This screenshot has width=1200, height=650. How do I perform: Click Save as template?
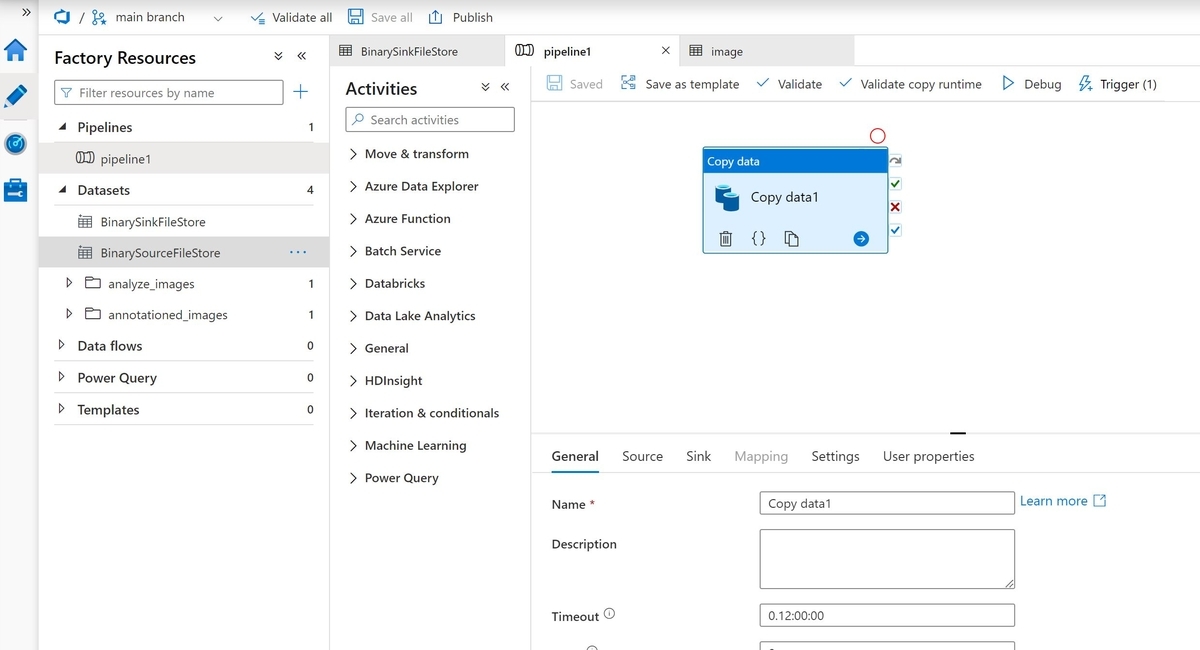click(x=680, y=84)
